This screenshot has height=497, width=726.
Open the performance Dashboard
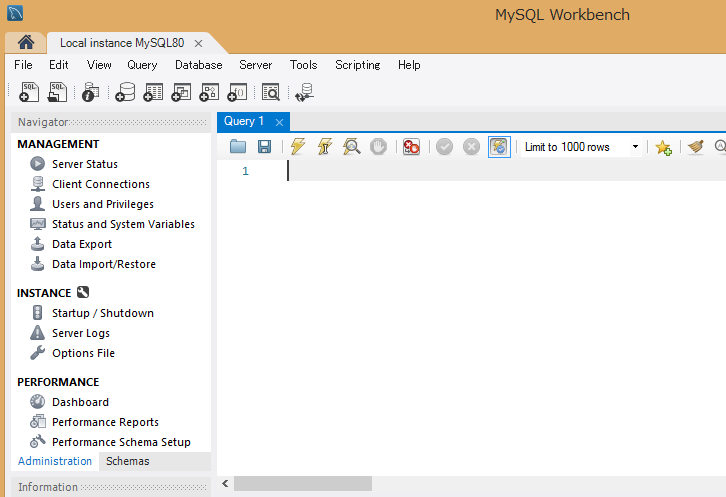click(80, 402)
